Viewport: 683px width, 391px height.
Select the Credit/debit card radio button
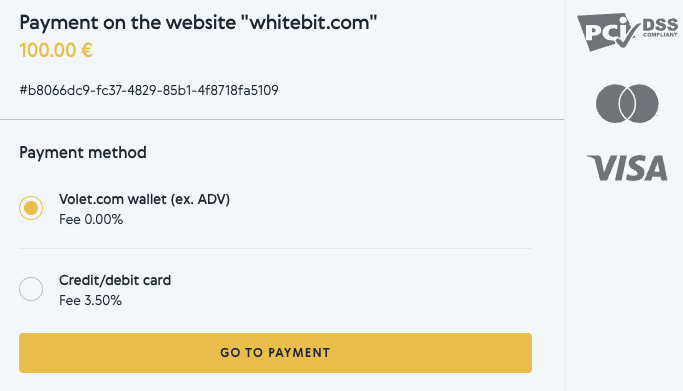click(x=31, y=289)
